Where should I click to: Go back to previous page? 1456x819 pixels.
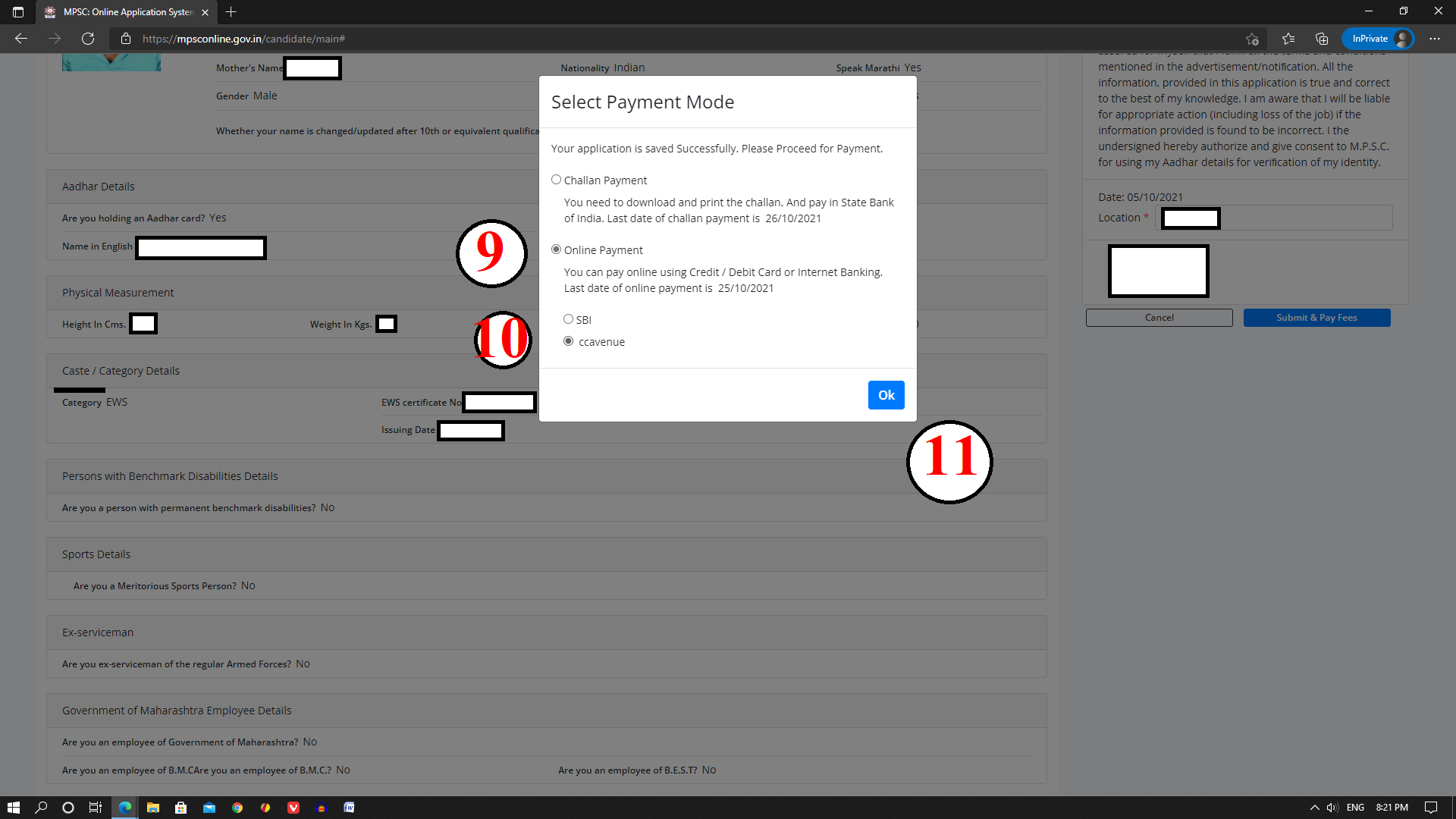click(21, 39)
